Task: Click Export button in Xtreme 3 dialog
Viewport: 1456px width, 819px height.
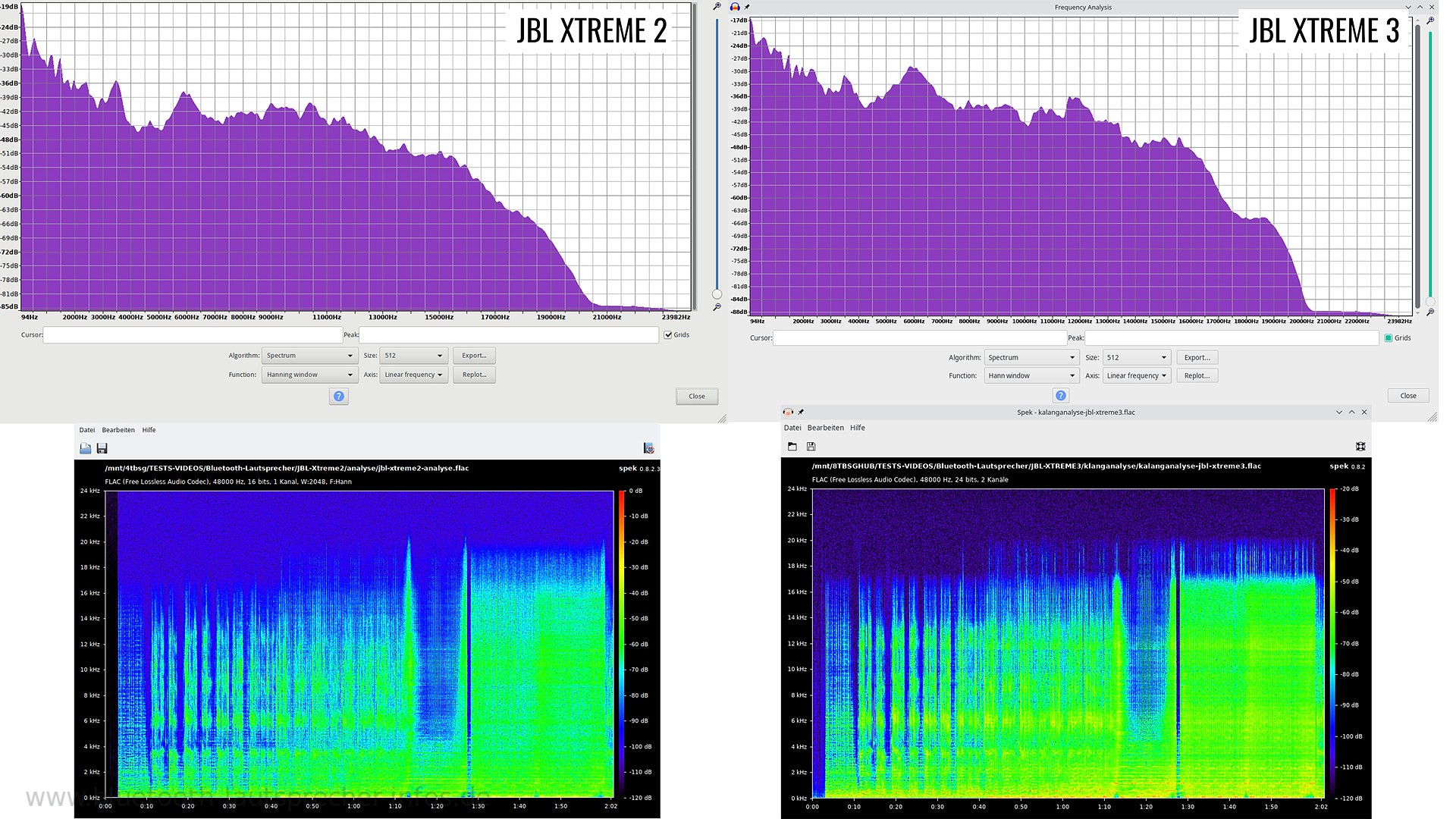Action: 1197,357
